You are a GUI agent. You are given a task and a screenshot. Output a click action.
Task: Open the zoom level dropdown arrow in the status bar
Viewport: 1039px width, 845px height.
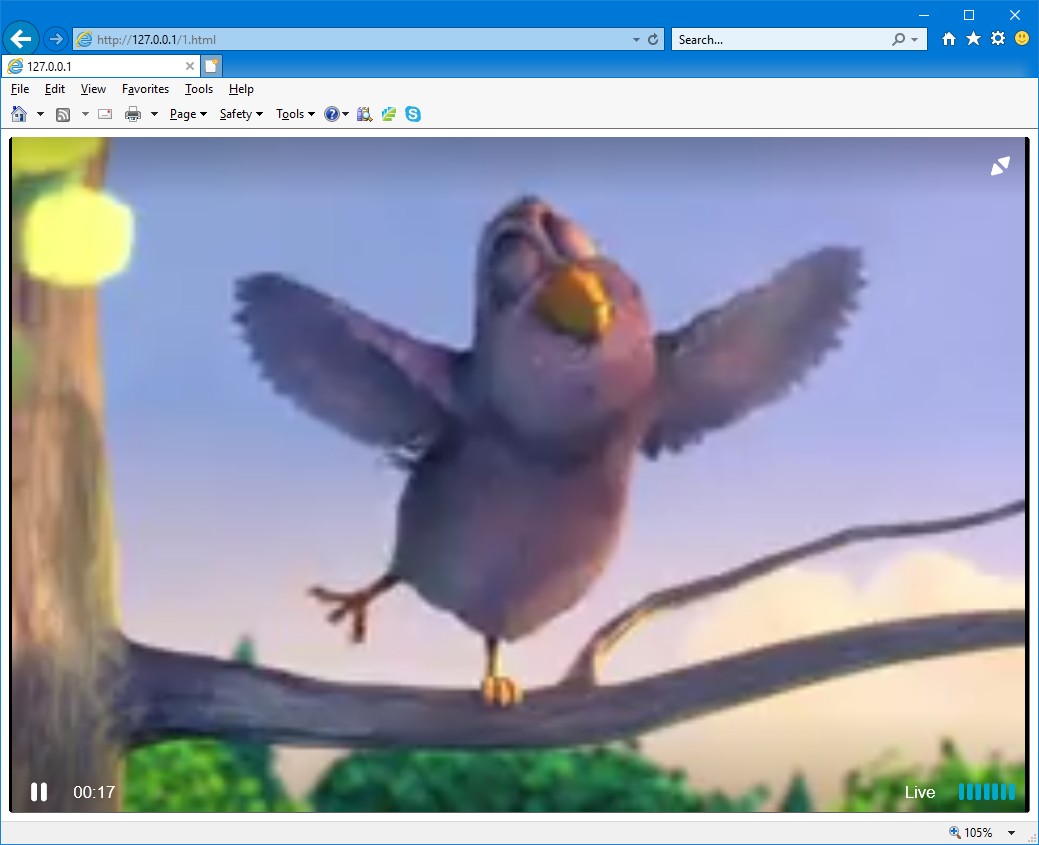1011,833
